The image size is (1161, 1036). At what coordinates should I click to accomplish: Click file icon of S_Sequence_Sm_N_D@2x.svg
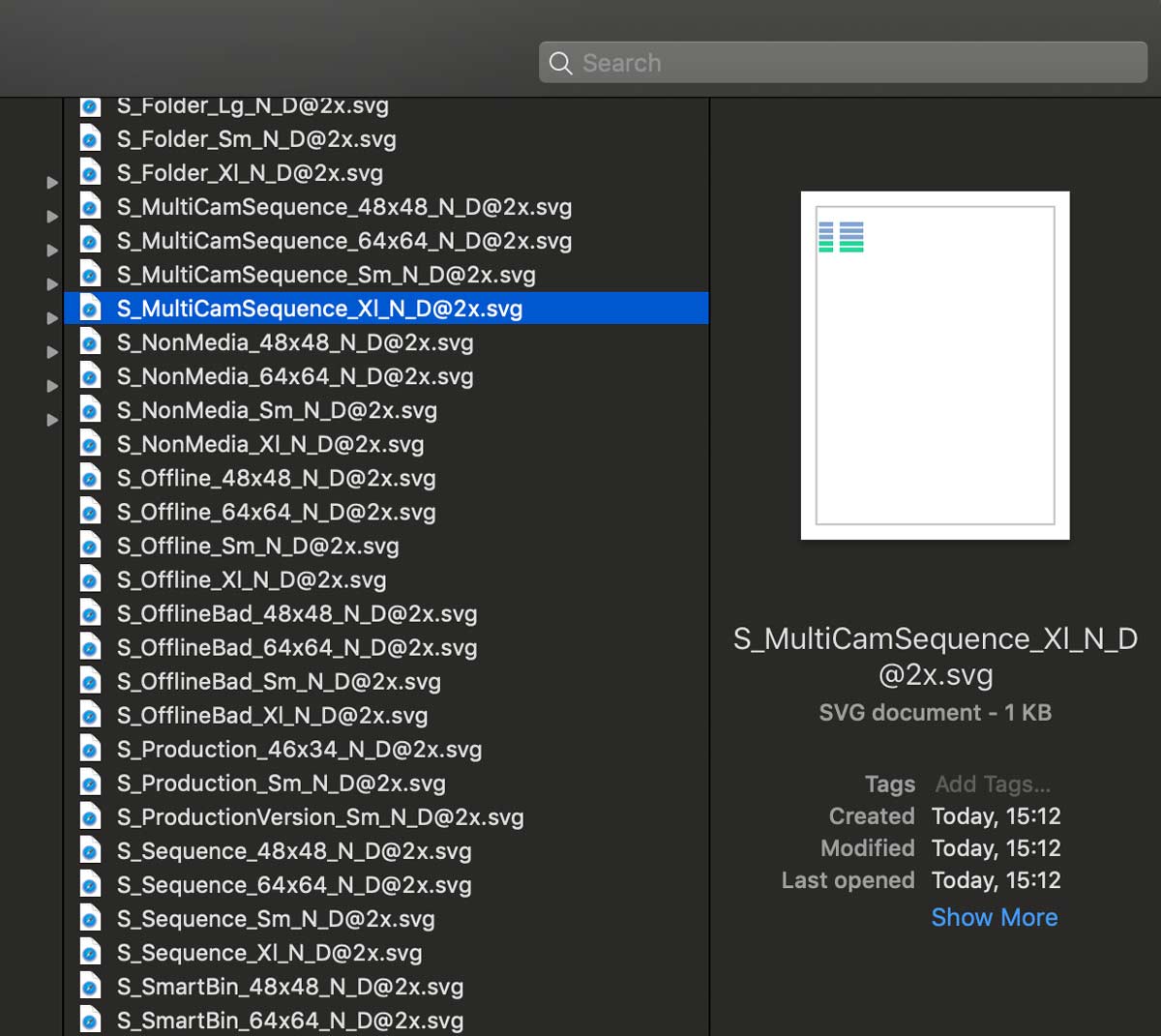[90, 919]
